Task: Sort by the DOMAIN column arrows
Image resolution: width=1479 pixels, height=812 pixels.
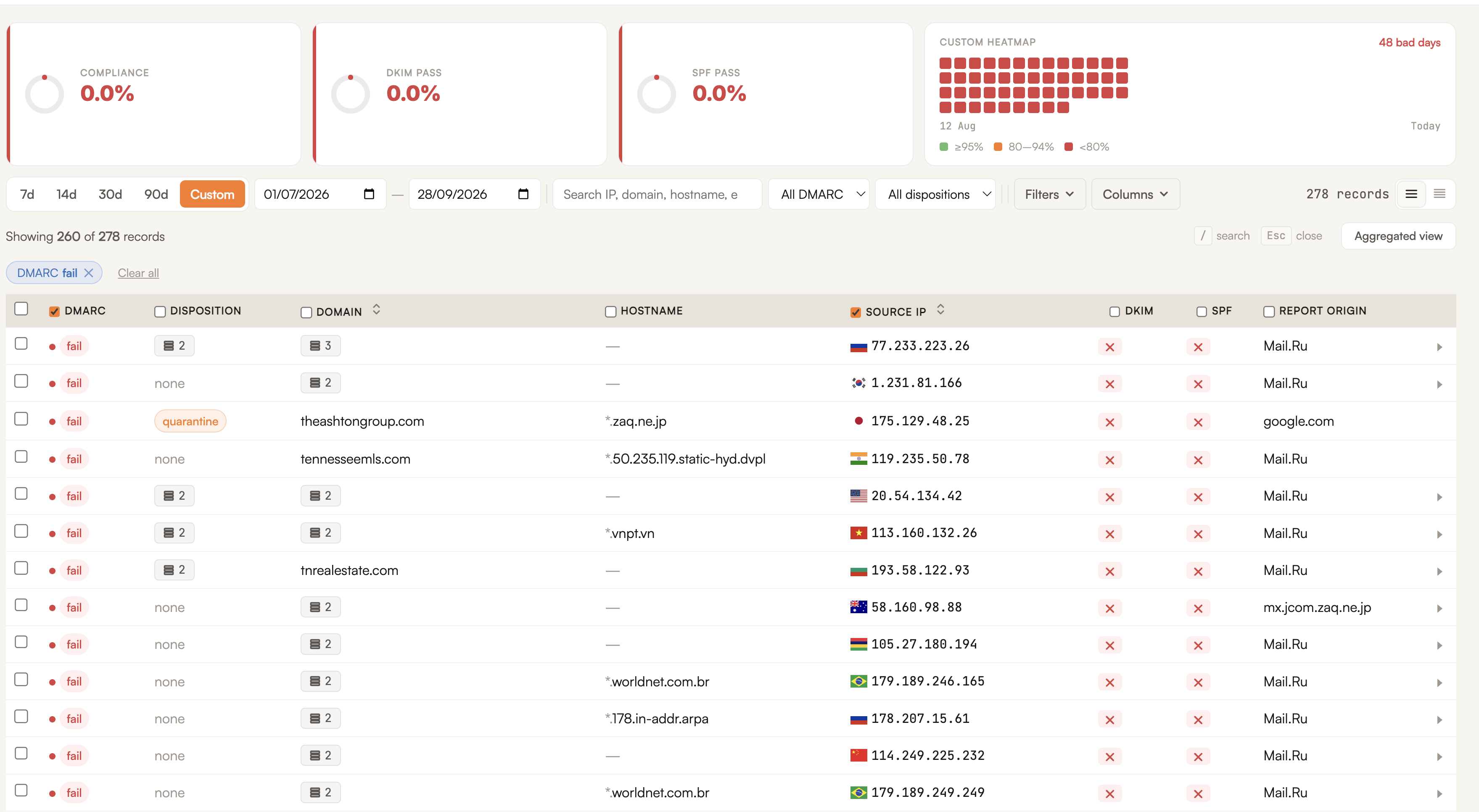Action: pyautogui.click(x=376, y=310)
